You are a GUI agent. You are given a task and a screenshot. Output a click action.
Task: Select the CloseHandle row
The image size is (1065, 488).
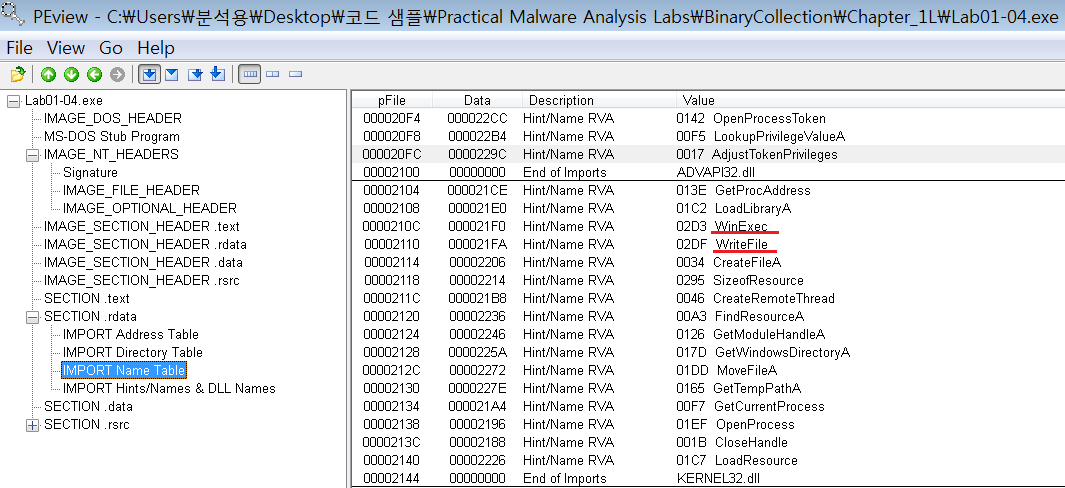click(708, 442)
